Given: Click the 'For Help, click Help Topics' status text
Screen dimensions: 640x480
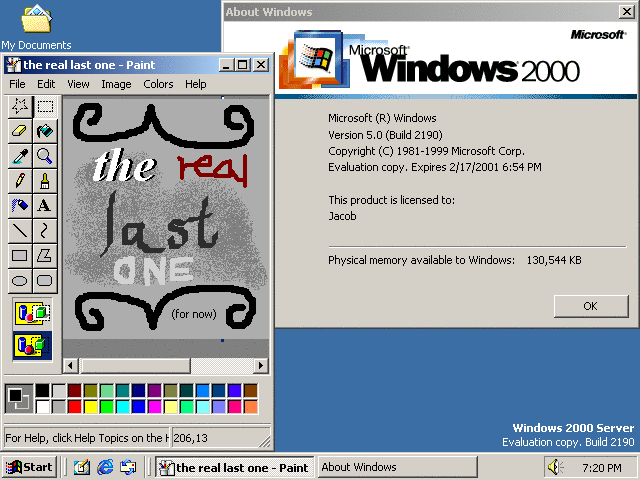Looking at the screenshot, I should pyautogui.click(x=87, y=438).
